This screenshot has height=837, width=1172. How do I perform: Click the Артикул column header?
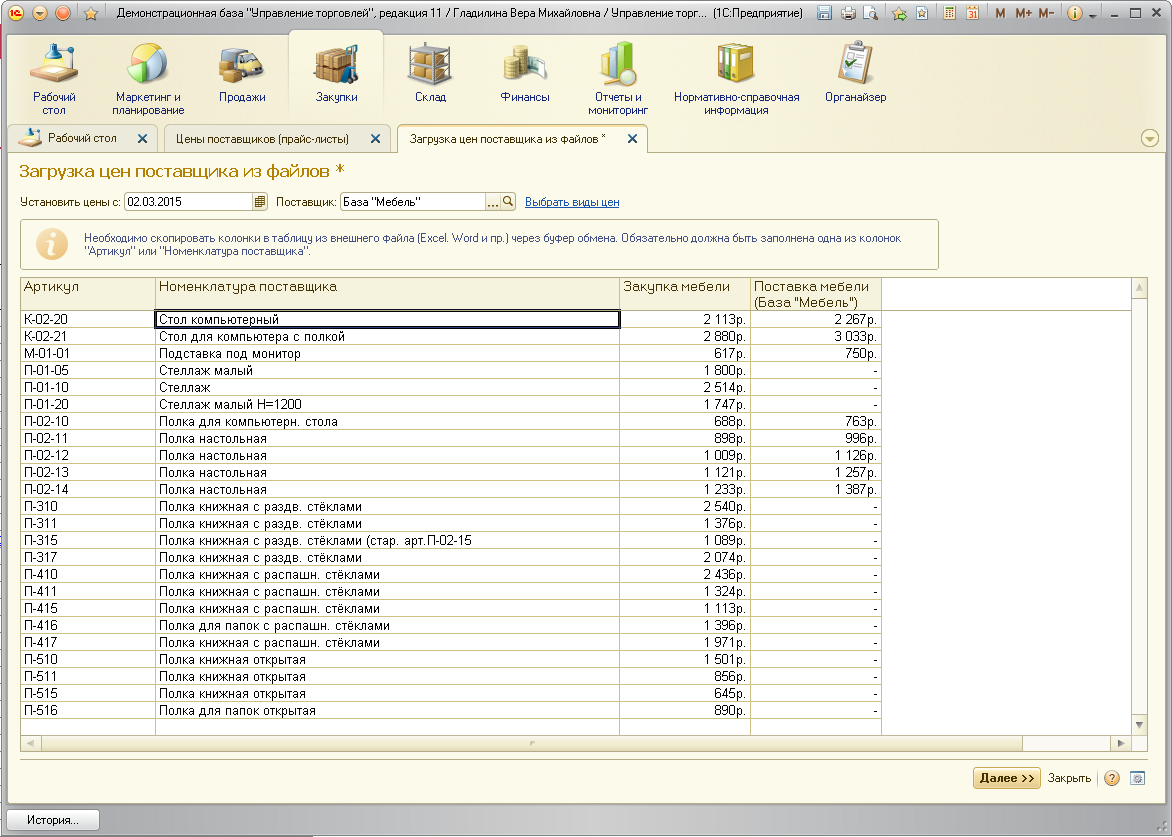[x=88, y=294]
